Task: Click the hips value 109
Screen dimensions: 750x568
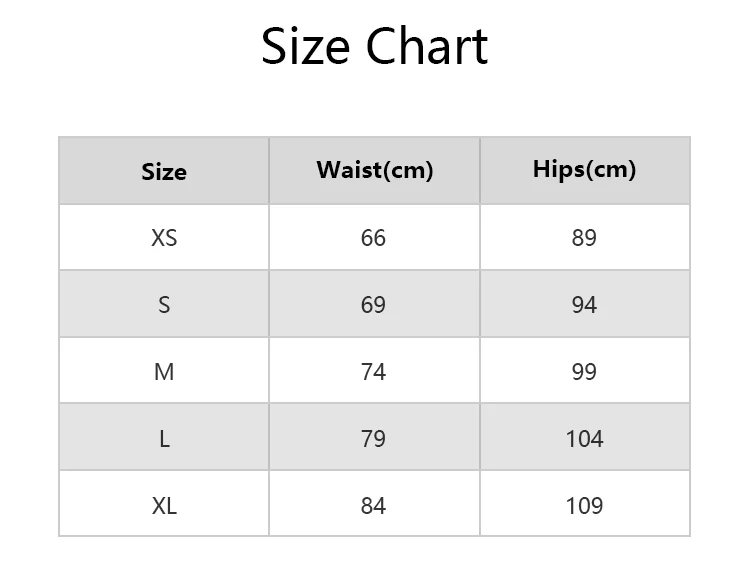Action: (x=584, y=506)
